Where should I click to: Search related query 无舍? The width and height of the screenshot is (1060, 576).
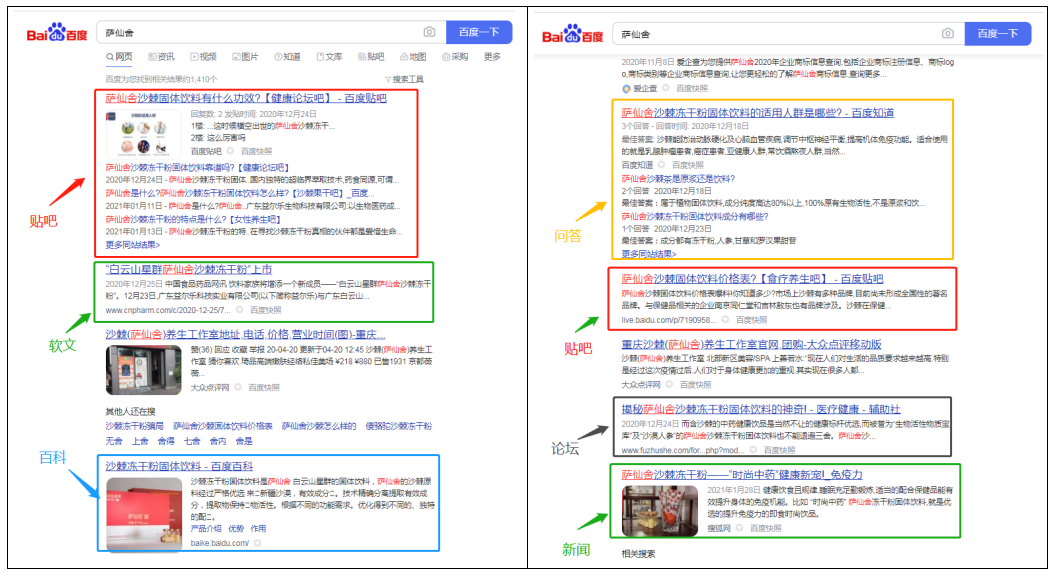tap(114, 441)
